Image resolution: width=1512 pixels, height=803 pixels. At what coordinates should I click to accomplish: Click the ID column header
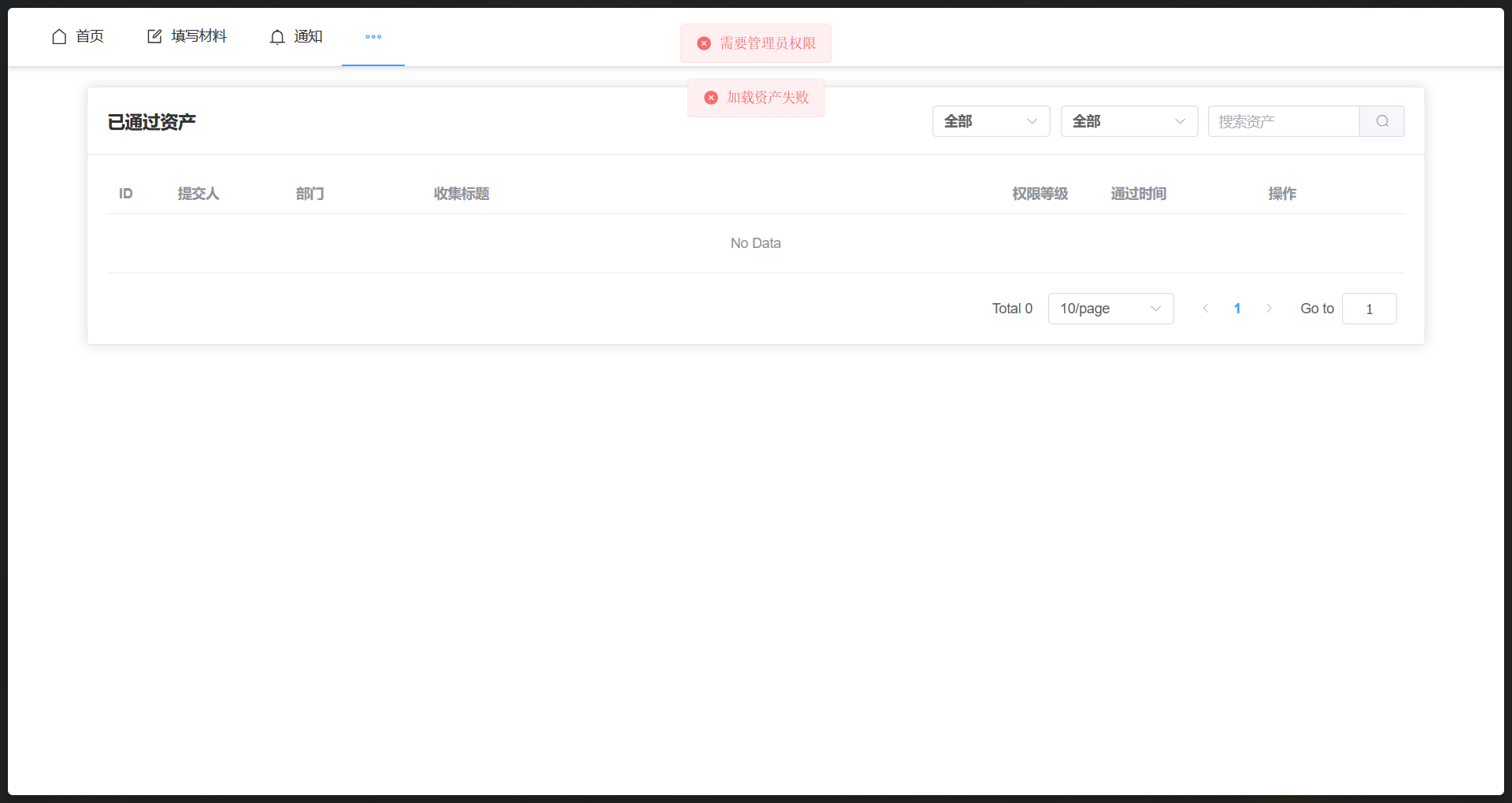pos(126,194)
